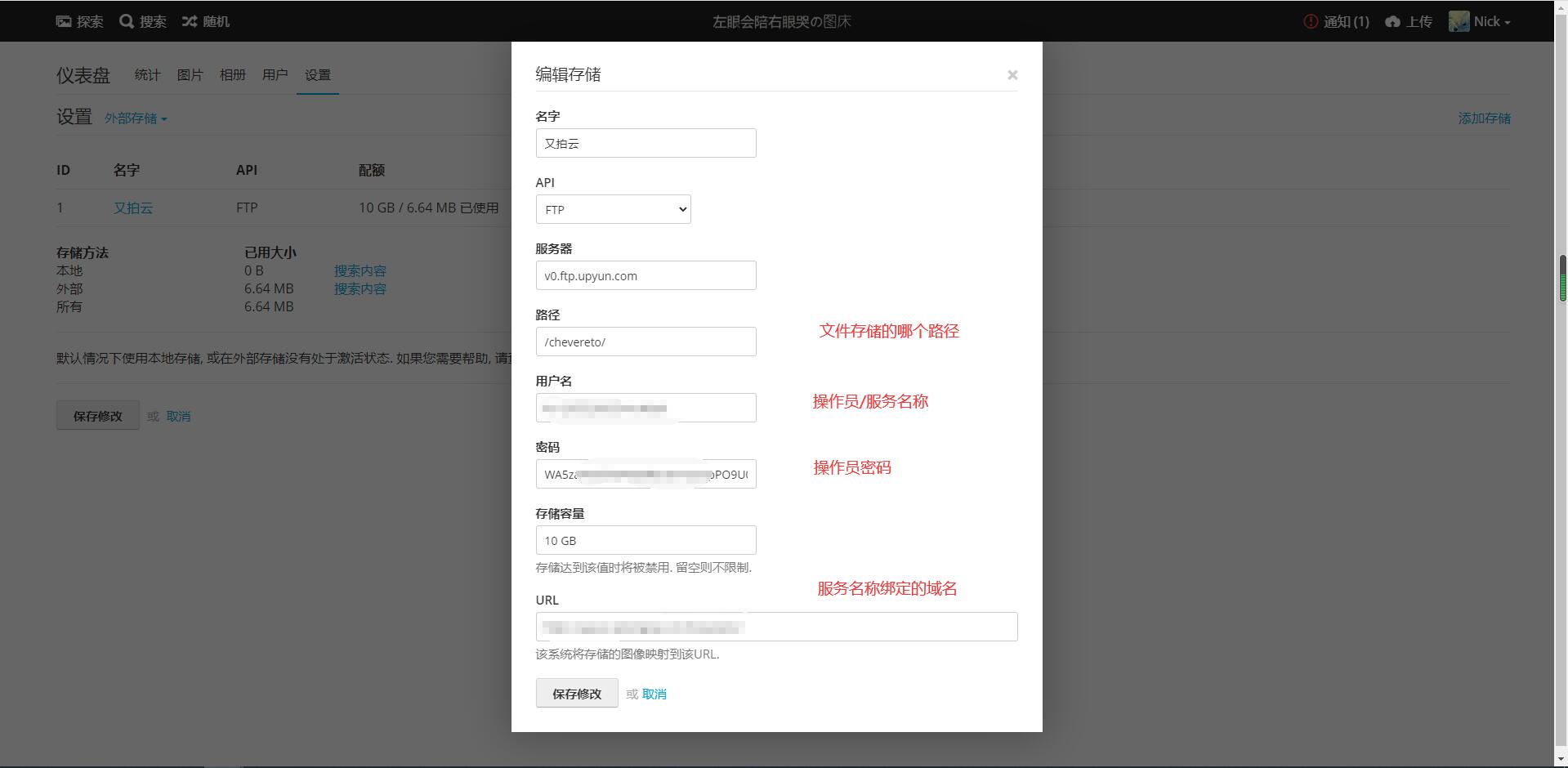
Task: Close the 编辑存储 dialog
Action: [x=1012, y=74]
